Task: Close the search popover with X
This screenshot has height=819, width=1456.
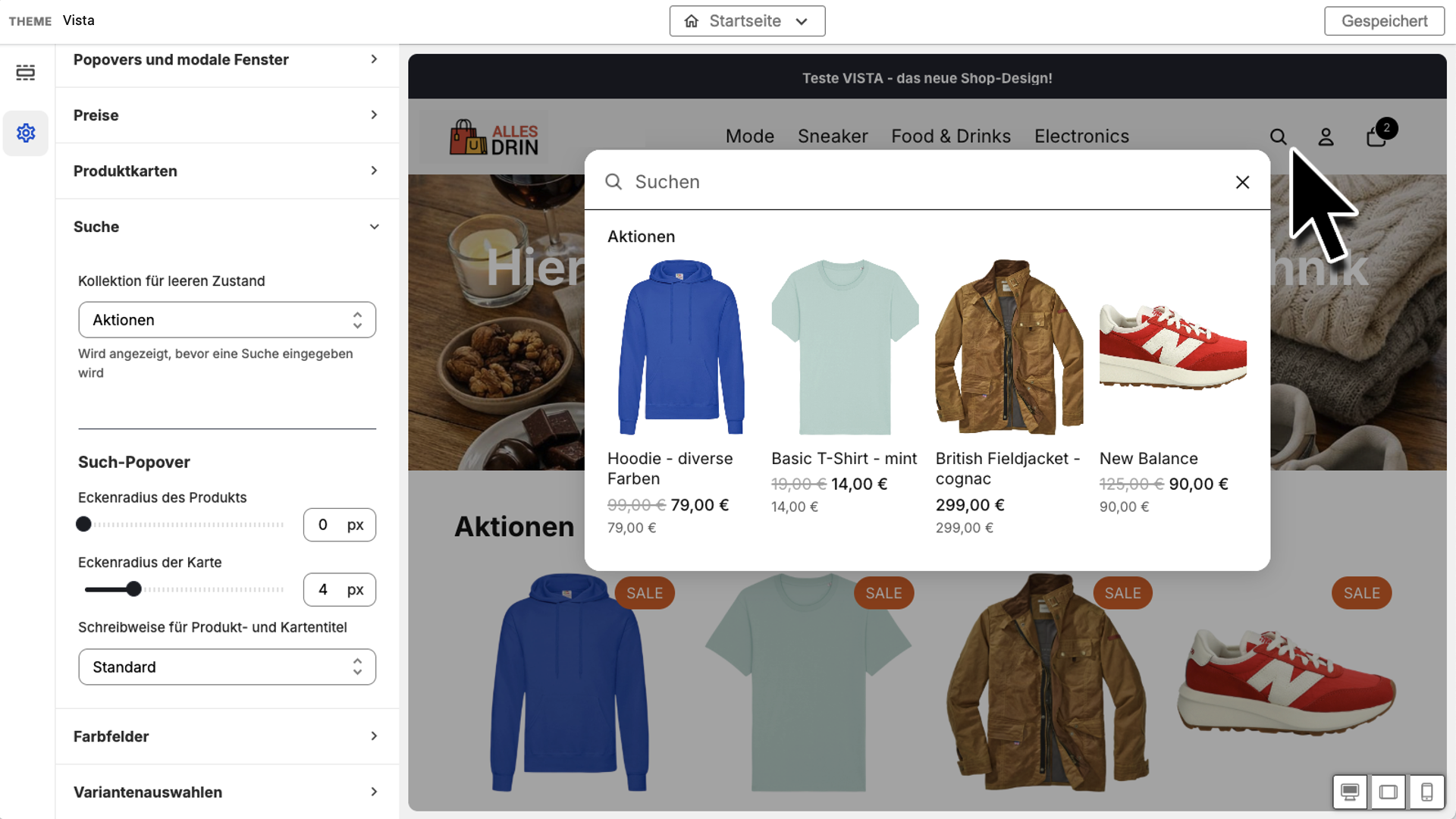Action: click(x=1242, y=183)
